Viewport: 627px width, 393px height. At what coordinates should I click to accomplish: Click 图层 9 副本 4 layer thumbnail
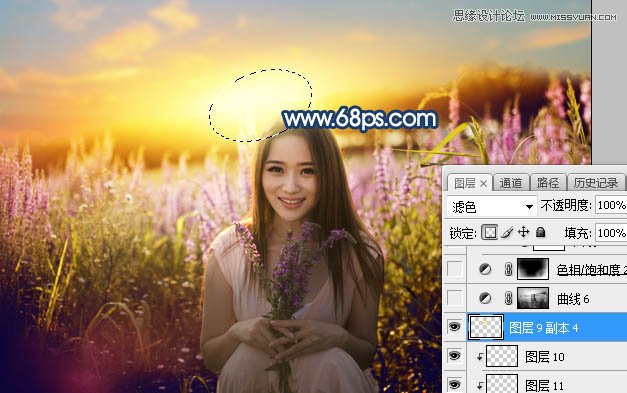(485, 327)
